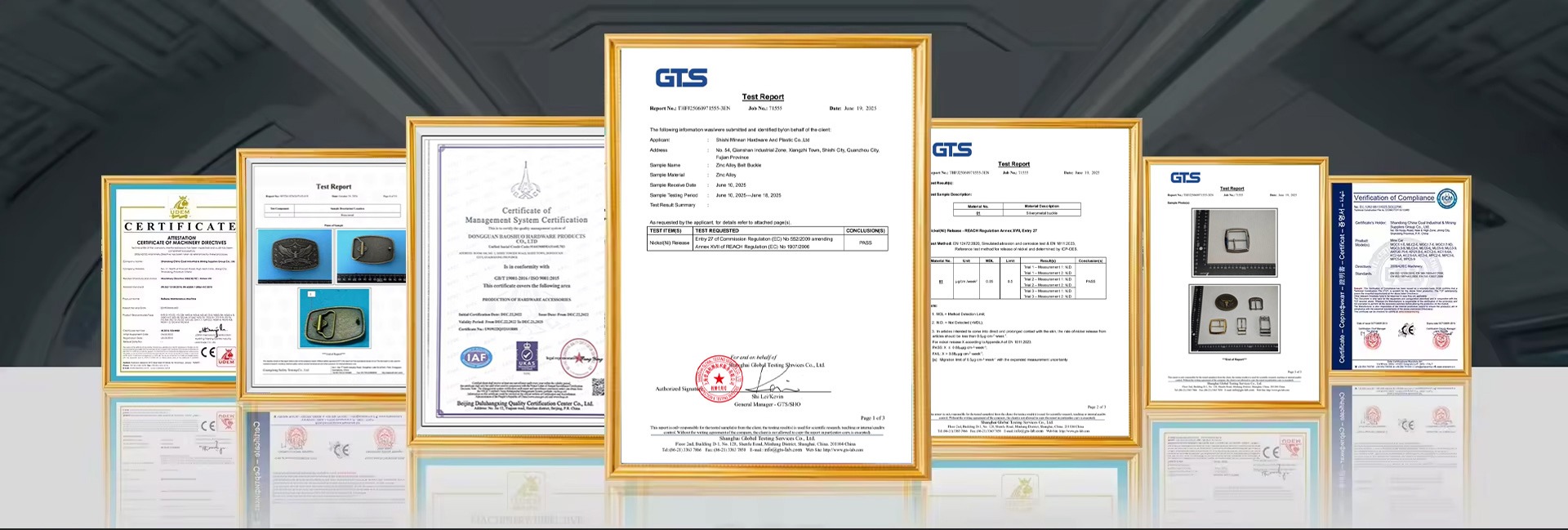Click the 'Report No.' line on the center report
The height and width of the screenshot is (530, 1568).
690,108
